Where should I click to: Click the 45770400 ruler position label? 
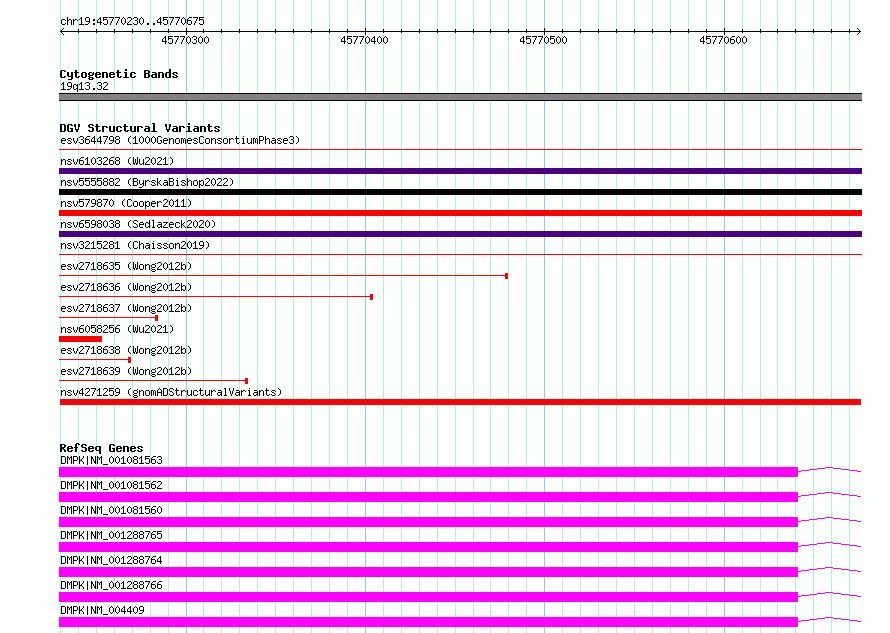pyautogui.click(x=364, y=40)
